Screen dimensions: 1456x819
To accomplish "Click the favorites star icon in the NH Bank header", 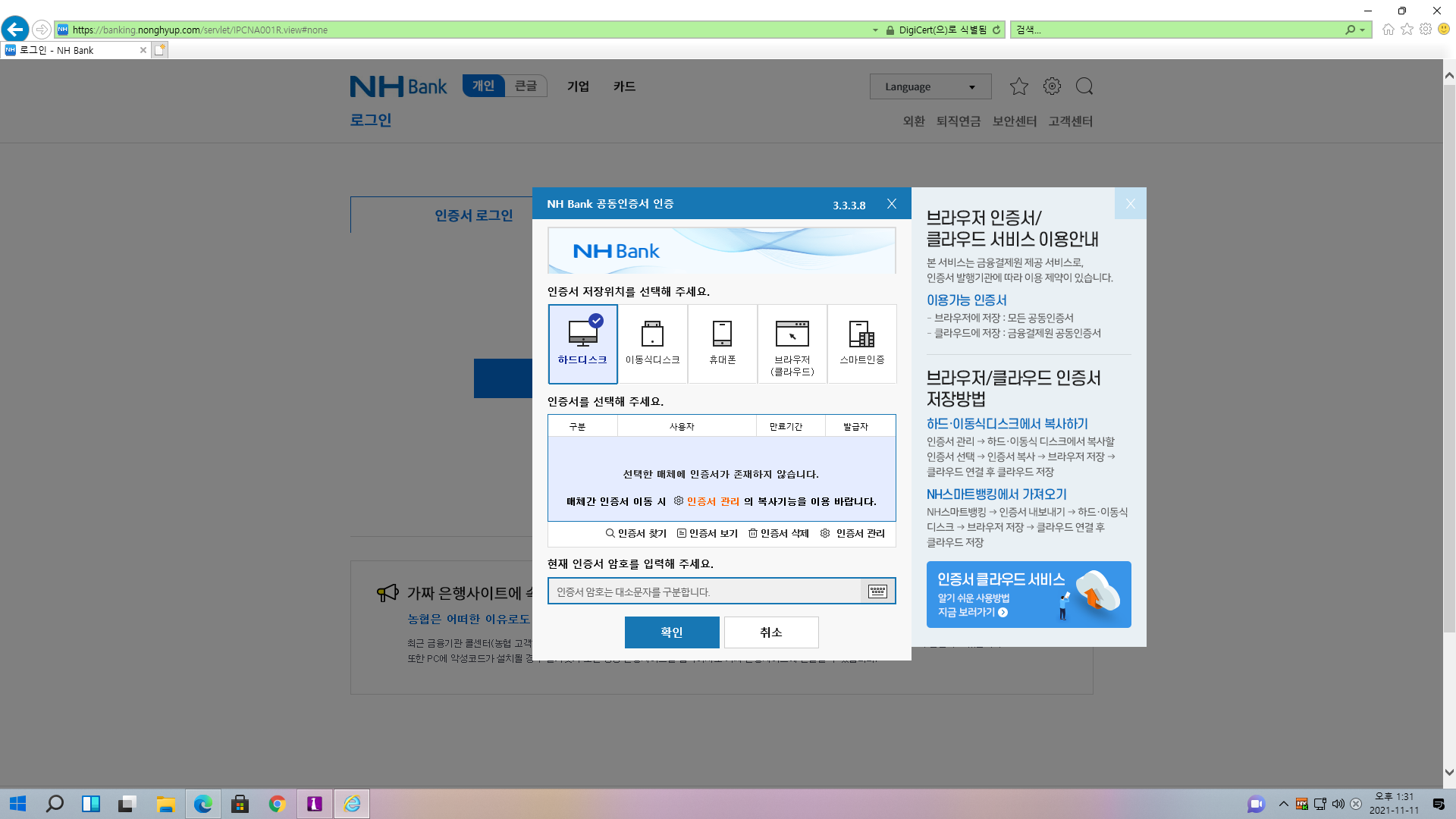I will (1018, 86).
